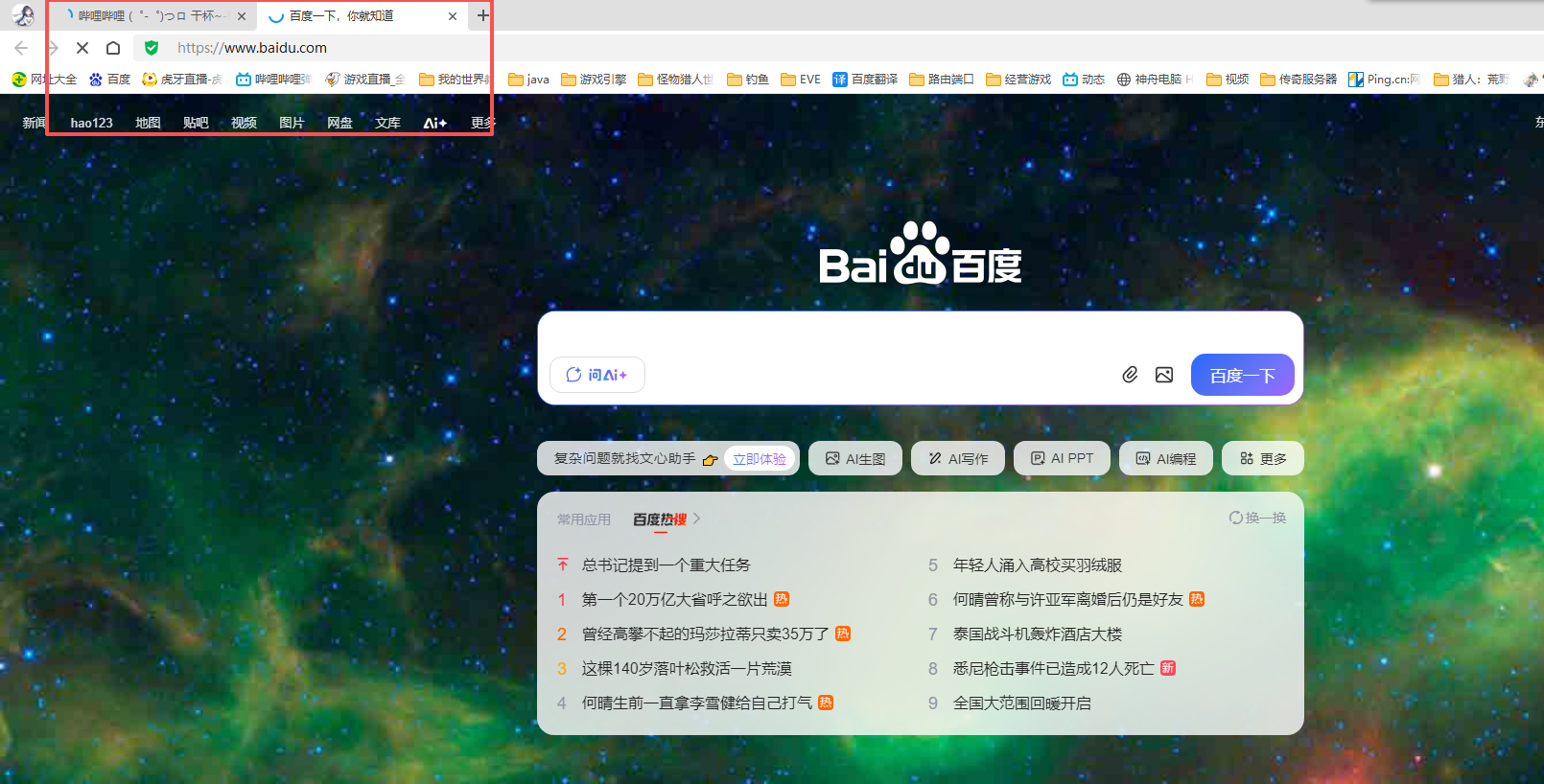The height and width of the screenshot is (784, 1544).
Task: Expand the 我的世界 bookmark folder
Action: pyautogui.click(x=456, y=80)
